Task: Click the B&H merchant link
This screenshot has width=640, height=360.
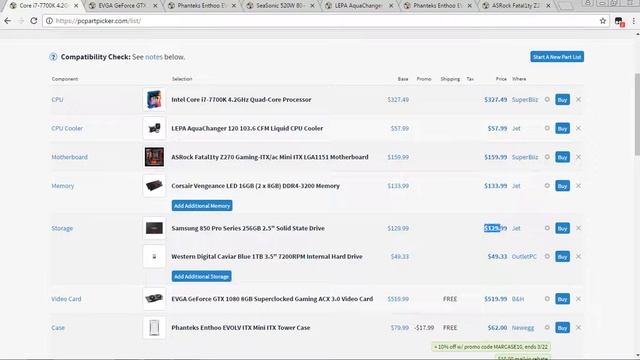Action: pyautogui.click(x=518, y=299)
